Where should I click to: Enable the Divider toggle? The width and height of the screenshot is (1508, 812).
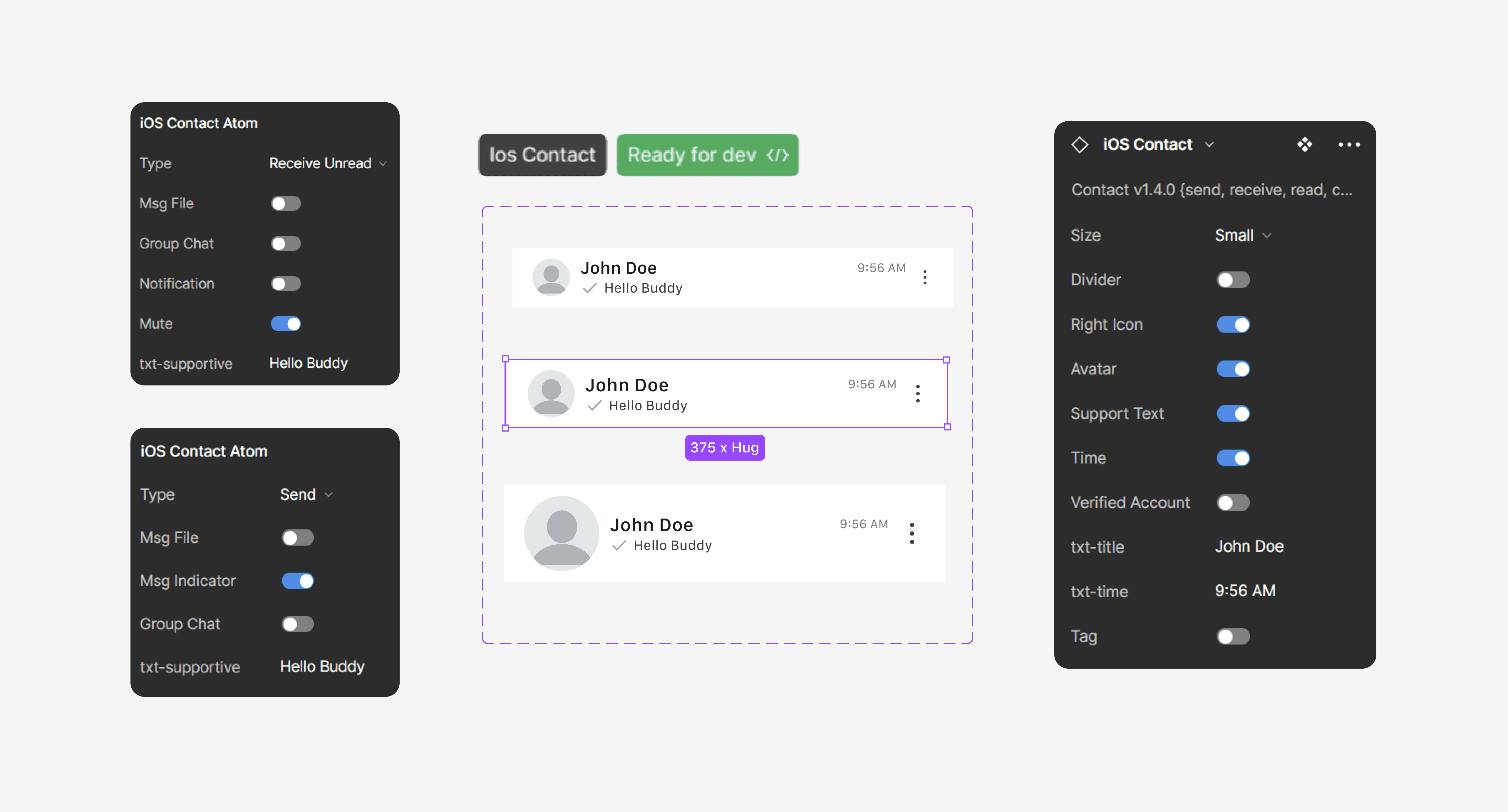1233,280
